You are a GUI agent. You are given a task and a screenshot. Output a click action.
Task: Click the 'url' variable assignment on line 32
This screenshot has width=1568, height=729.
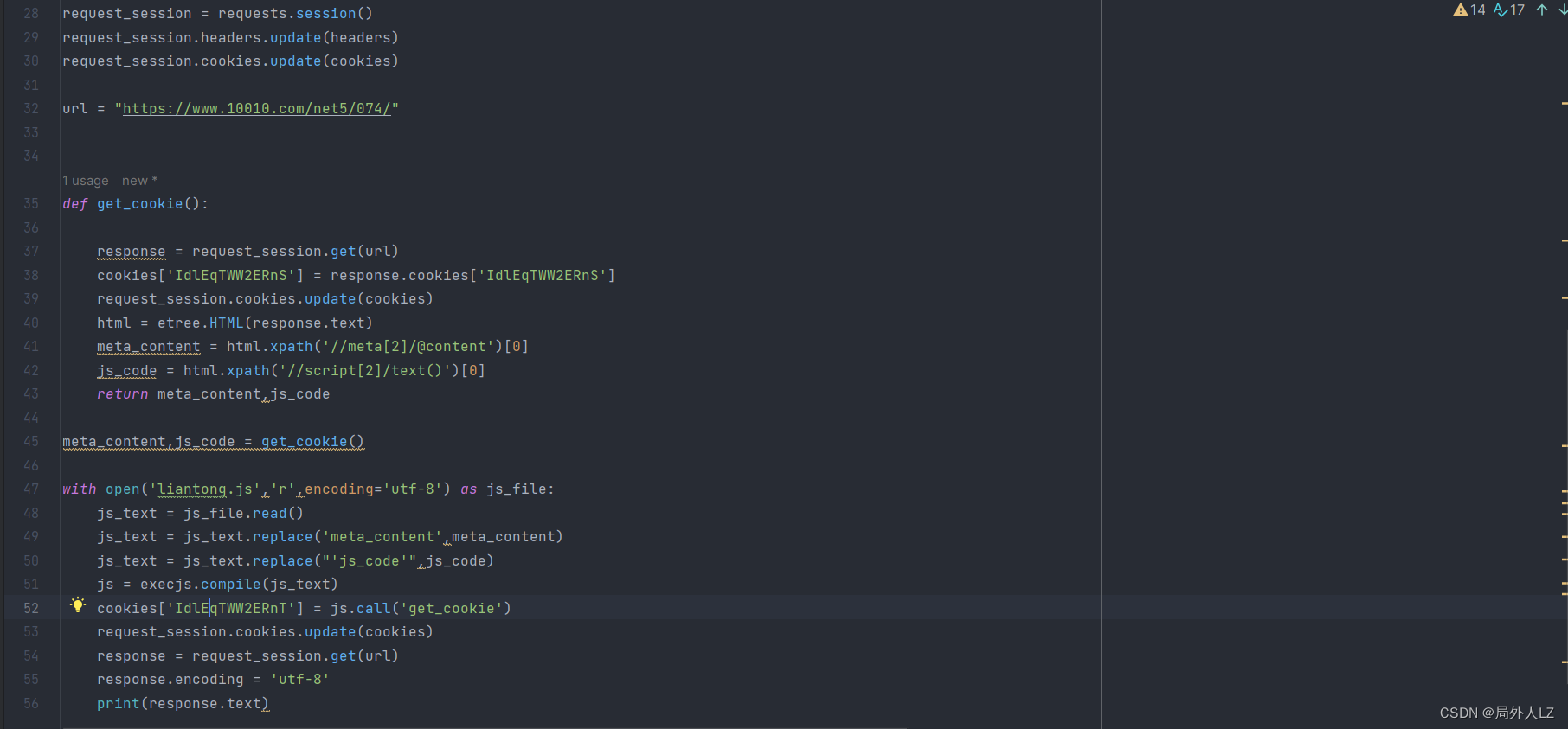coord(75,109)
